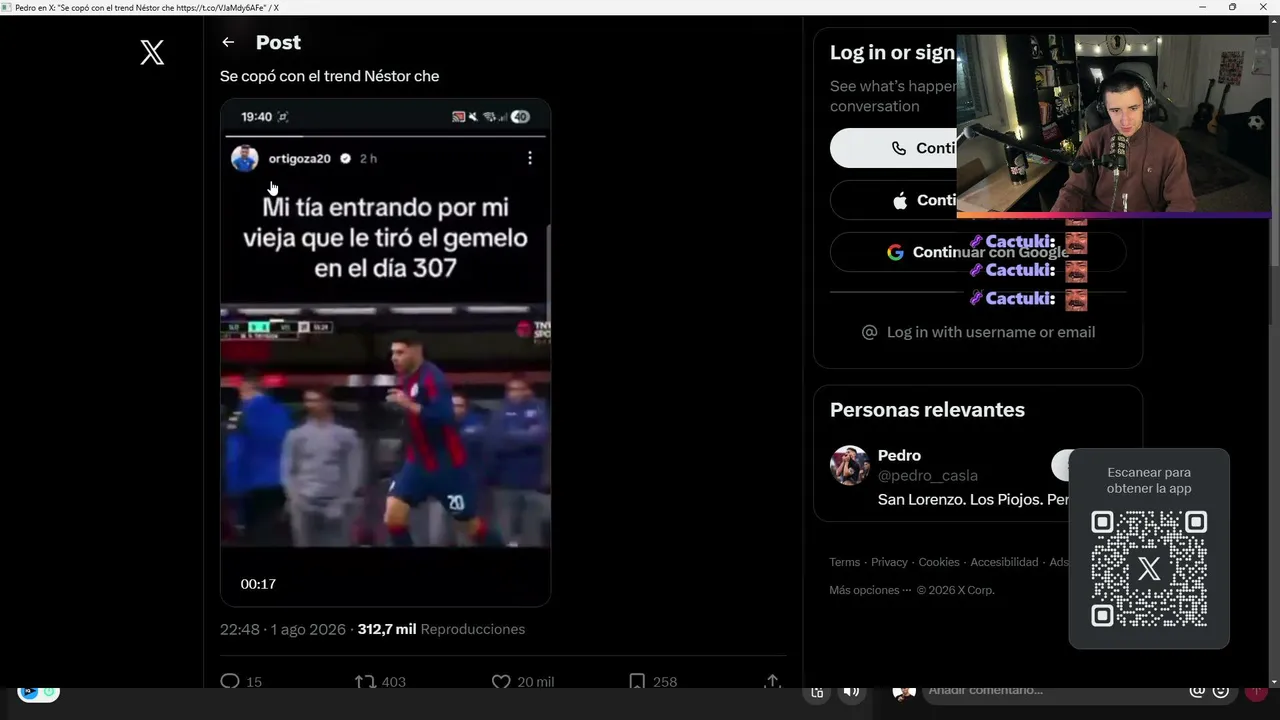Open Pedro's profile avatar
The width and height of the screenshot is (1280, 720).
click(x=849, y=465)
